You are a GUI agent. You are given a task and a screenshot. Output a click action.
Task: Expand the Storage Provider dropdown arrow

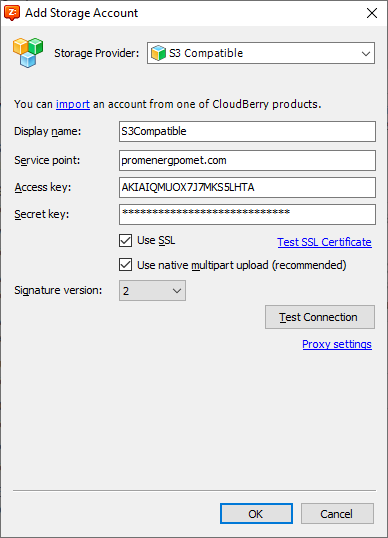click(x=366, y=54)
